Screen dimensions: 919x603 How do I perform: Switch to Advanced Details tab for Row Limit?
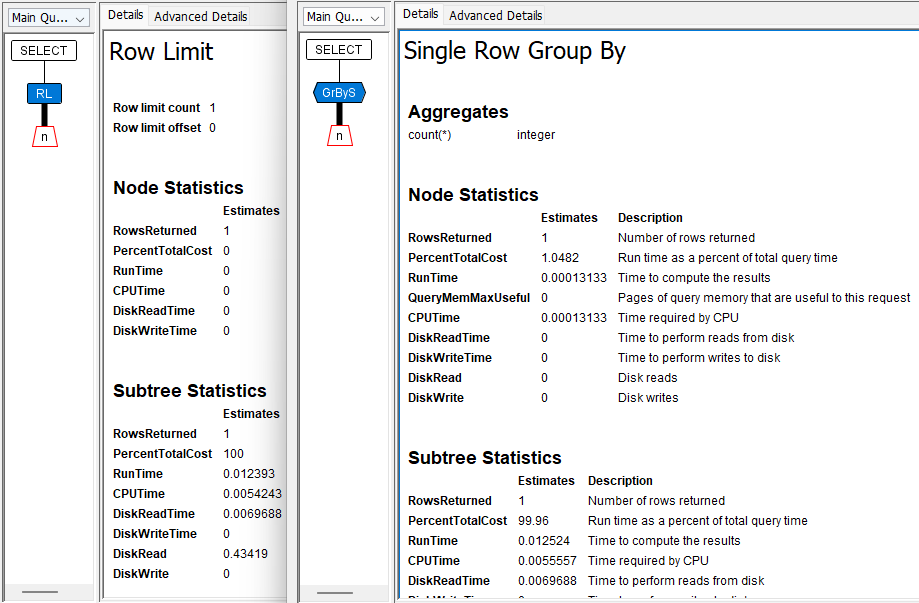click(x=200, y=16)
